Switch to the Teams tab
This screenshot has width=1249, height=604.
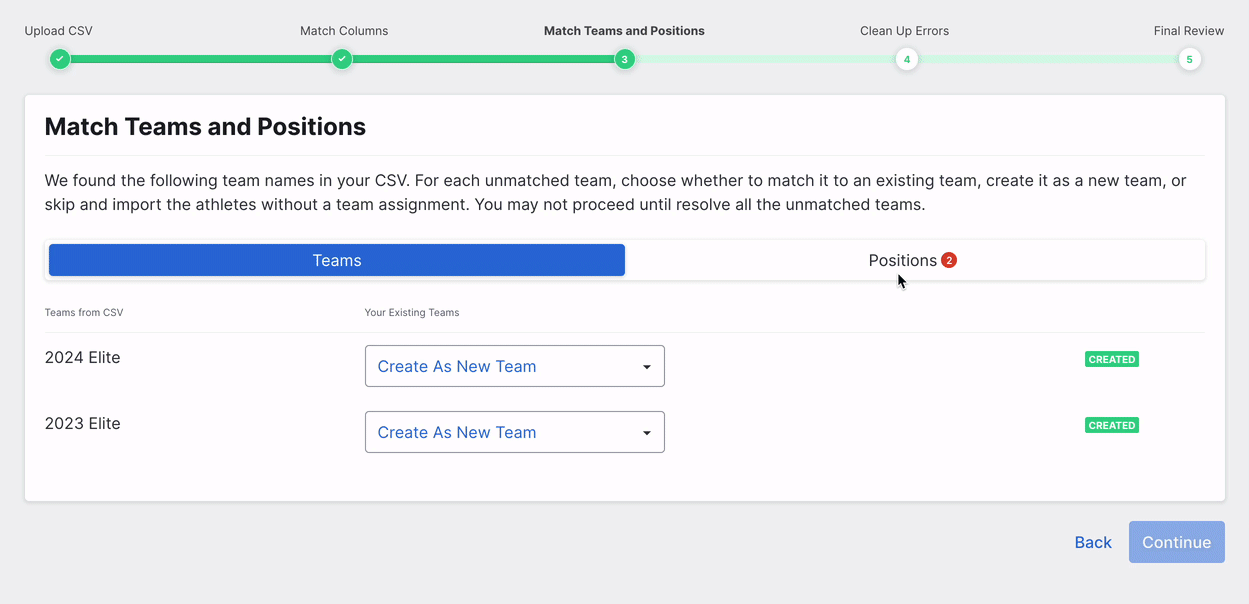(336, 260)
